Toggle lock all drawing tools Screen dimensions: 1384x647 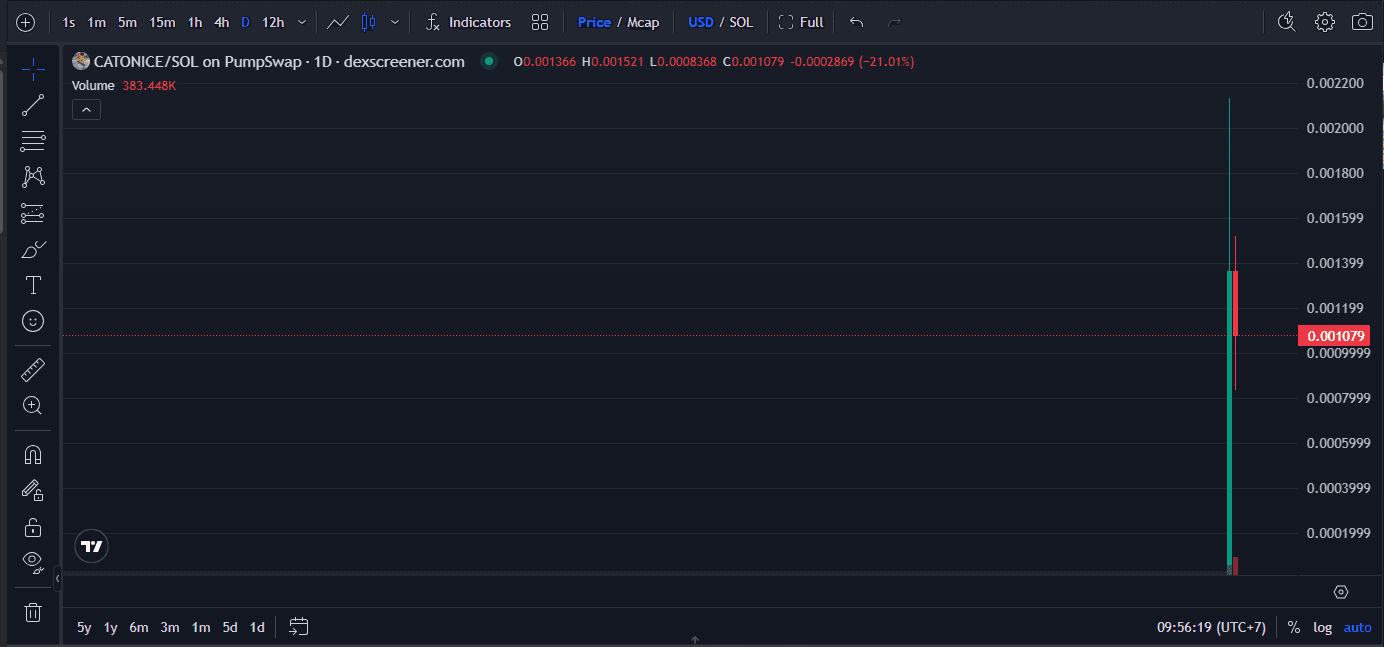click(x=33, y=527)
